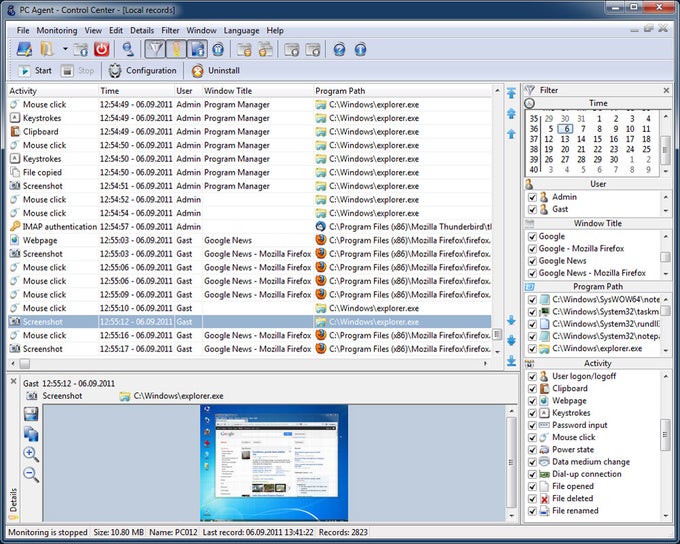Click the single down arrow navigation icon

tap(511, 320)
